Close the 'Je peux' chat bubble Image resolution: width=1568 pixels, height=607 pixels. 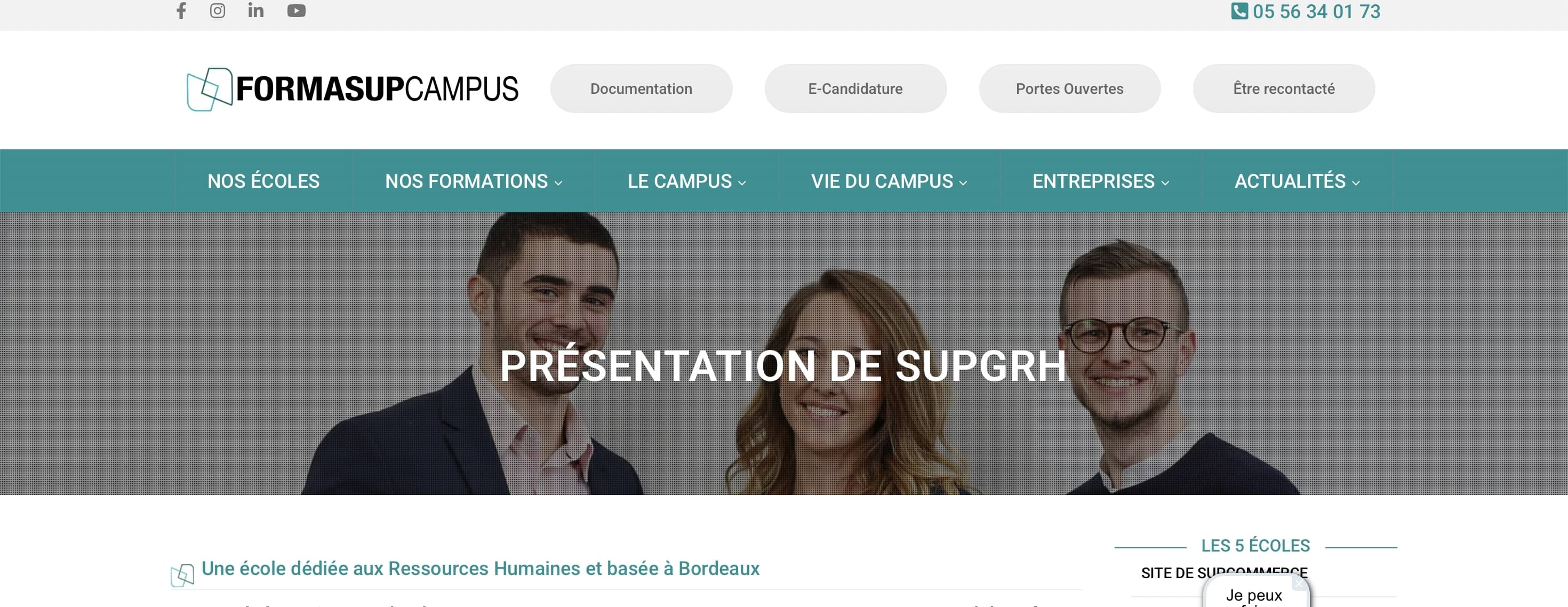[1299, 583]
